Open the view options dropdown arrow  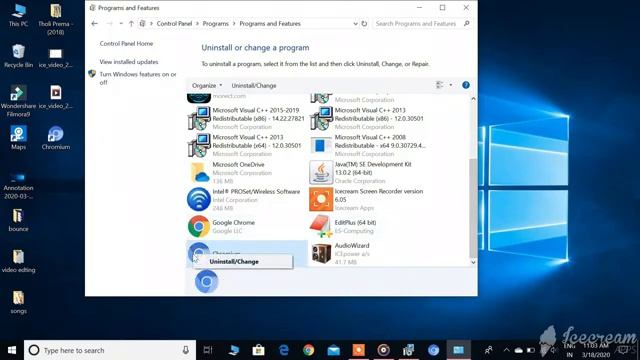click(x=451, y=85)
